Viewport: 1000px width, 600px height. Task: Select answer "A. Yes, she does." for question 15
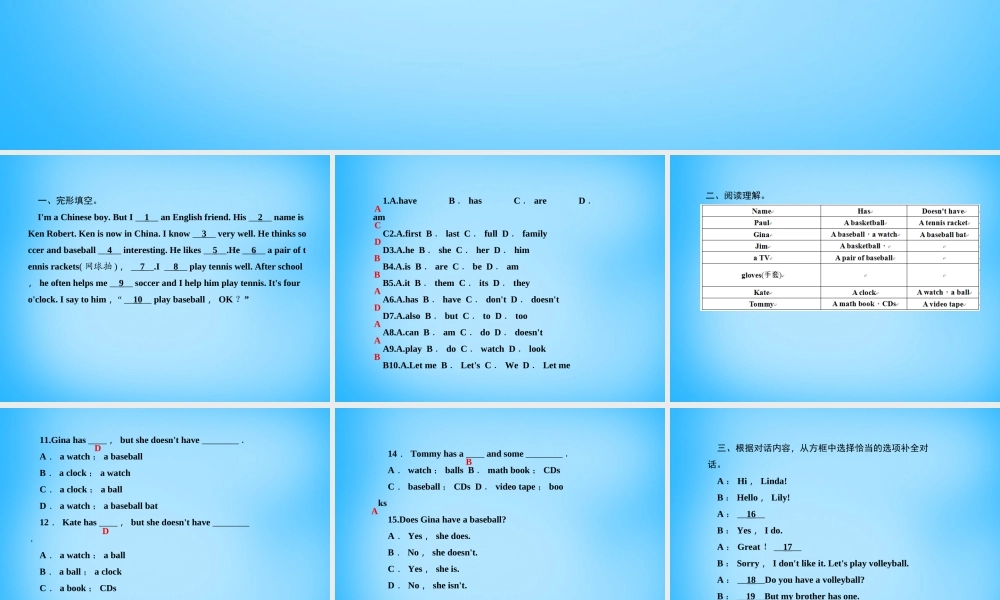tap(429, 536)
